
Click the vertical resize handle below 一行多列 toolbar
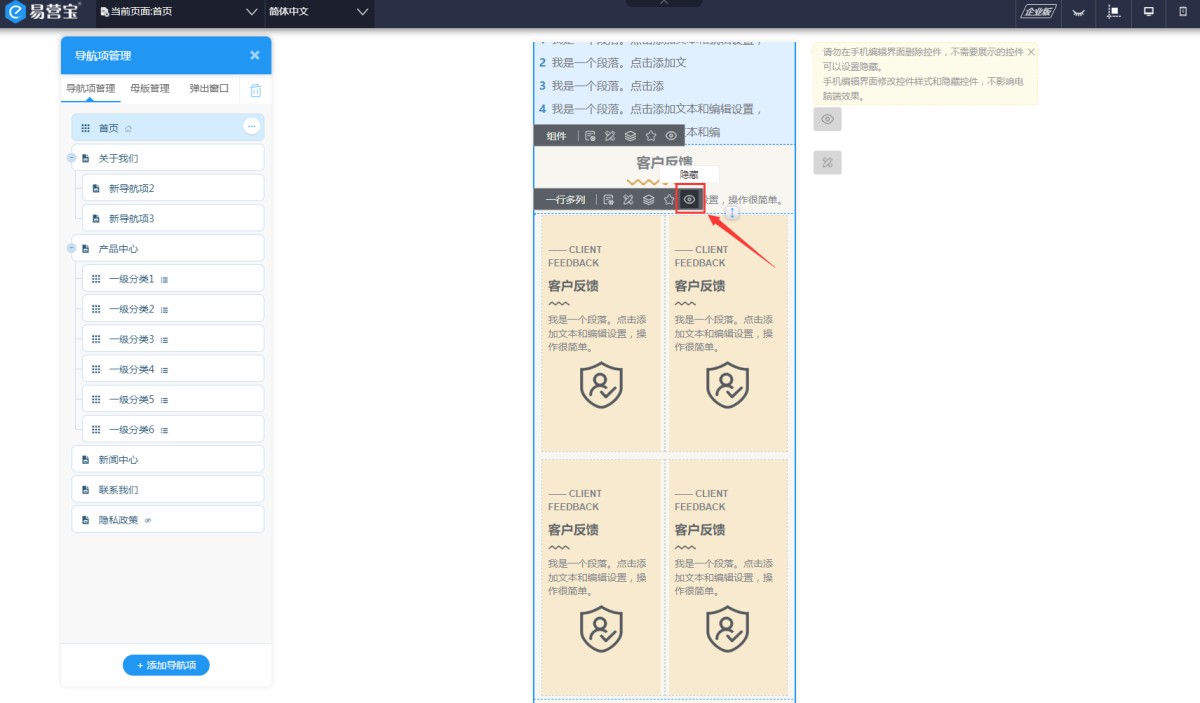point(732,213)
